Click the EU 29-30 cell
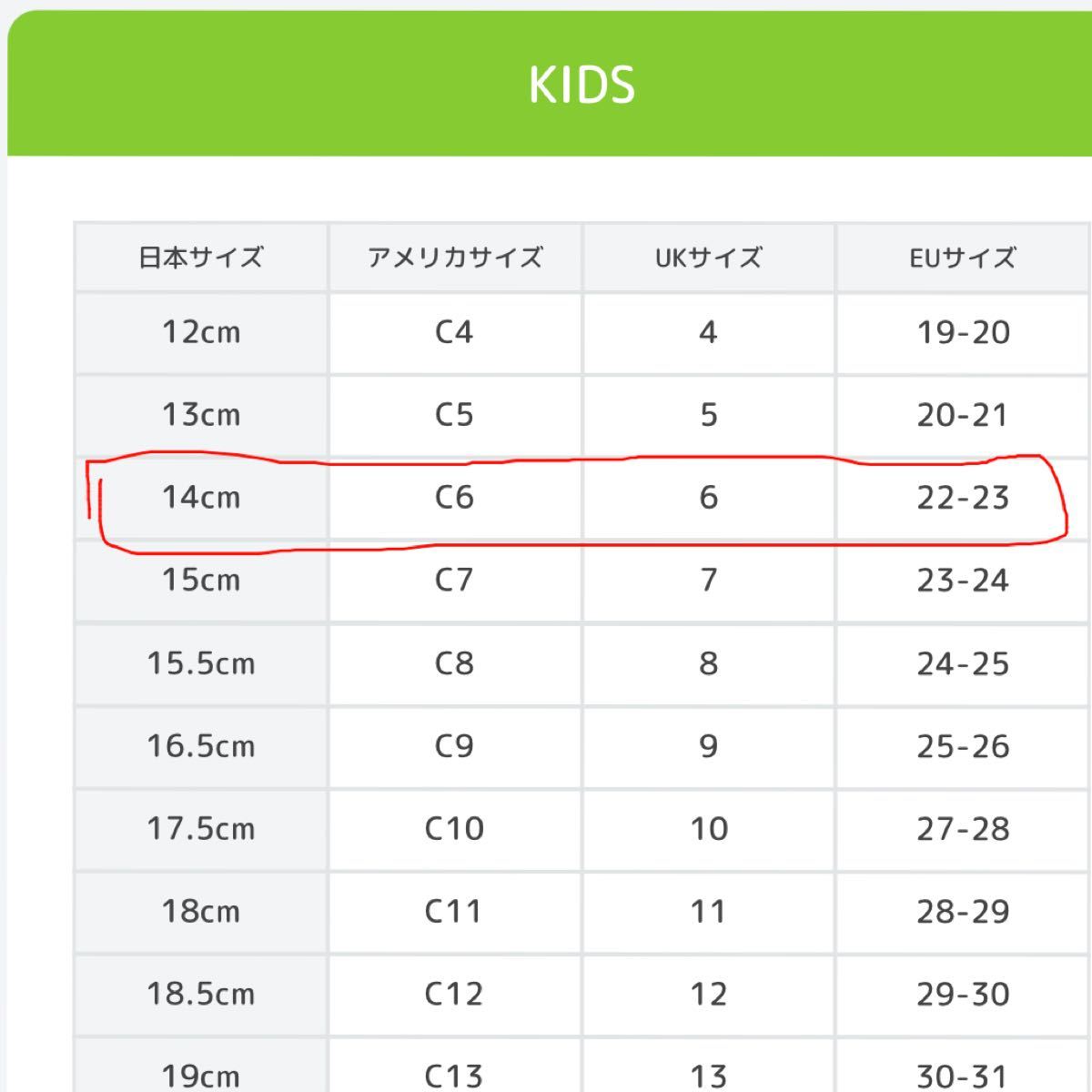The height and width of the screenshot is (1092, 1092). [x=963, y=995]
